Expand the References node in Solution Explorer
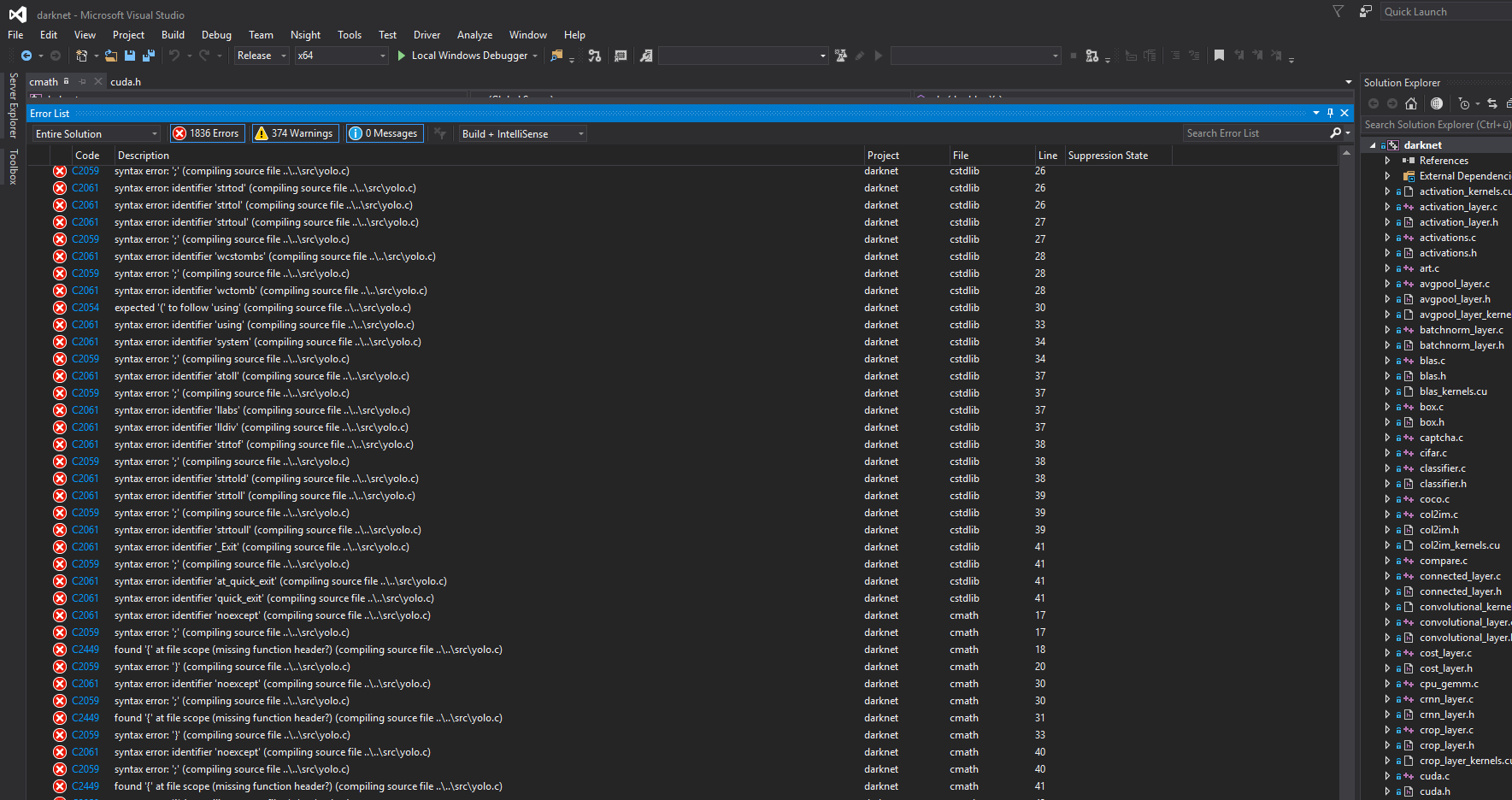The width and height of the screenshot is (1512, 800). tap(1387, 161)
